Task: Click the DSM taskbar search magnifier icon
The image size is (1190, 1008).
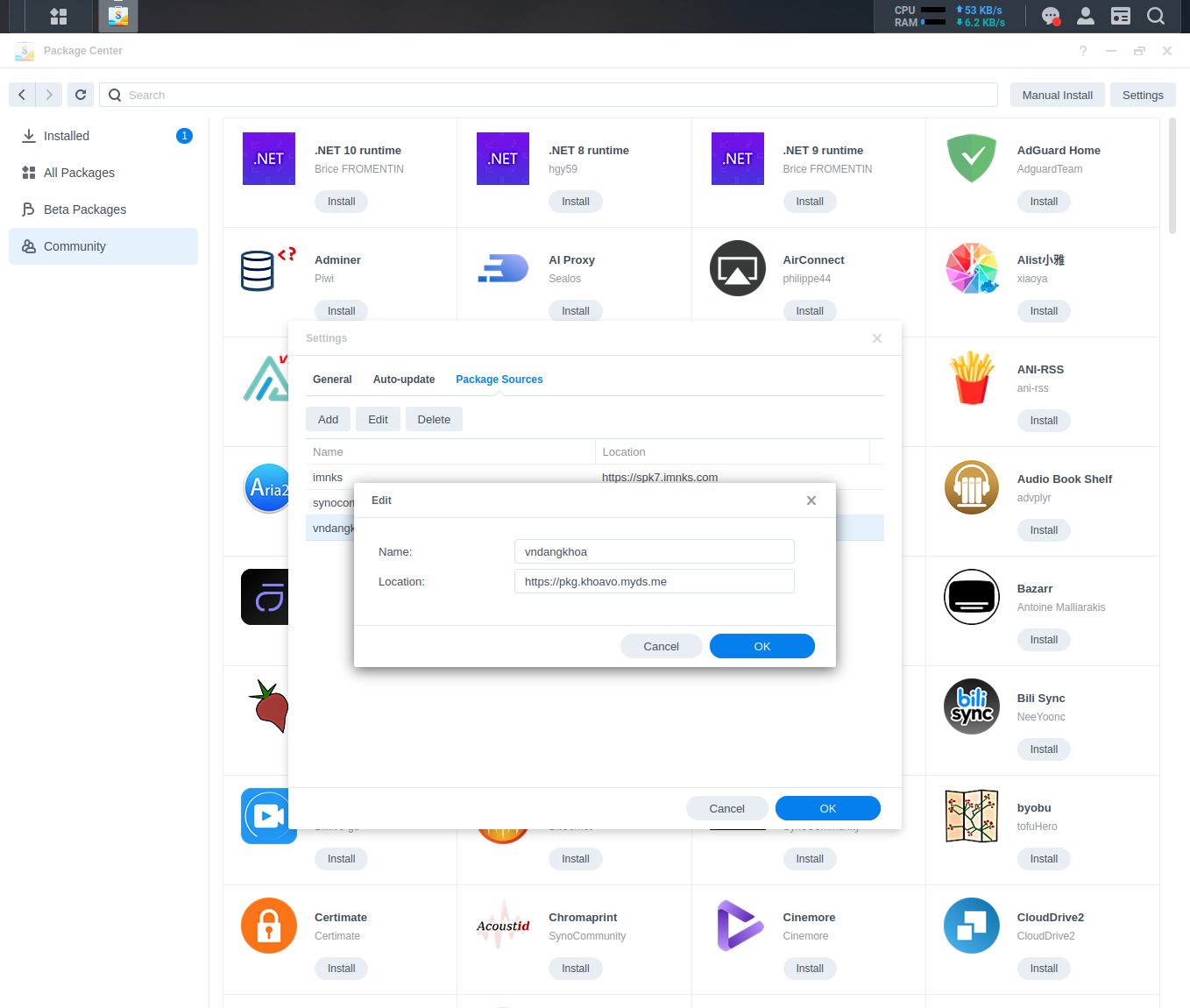Action: pos(1156,16)
